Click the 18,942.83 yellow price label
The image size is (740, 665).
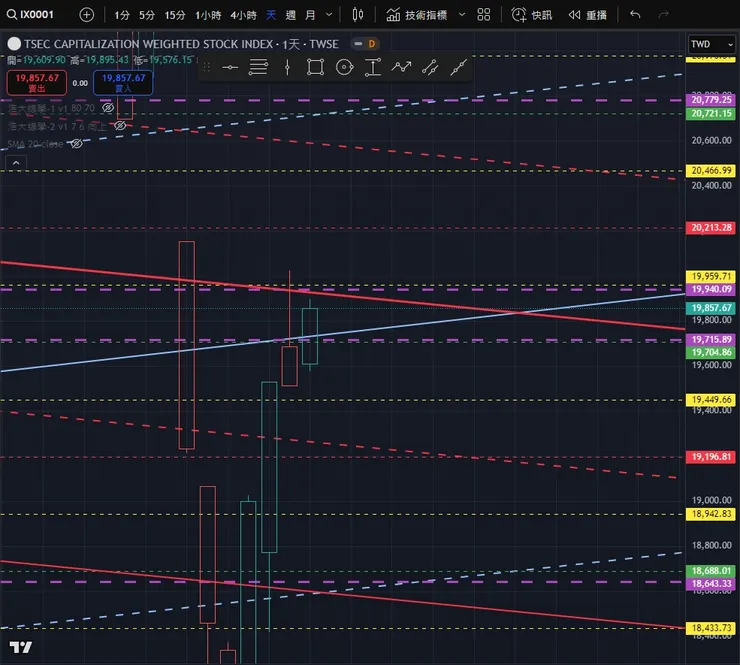[711, 514]
